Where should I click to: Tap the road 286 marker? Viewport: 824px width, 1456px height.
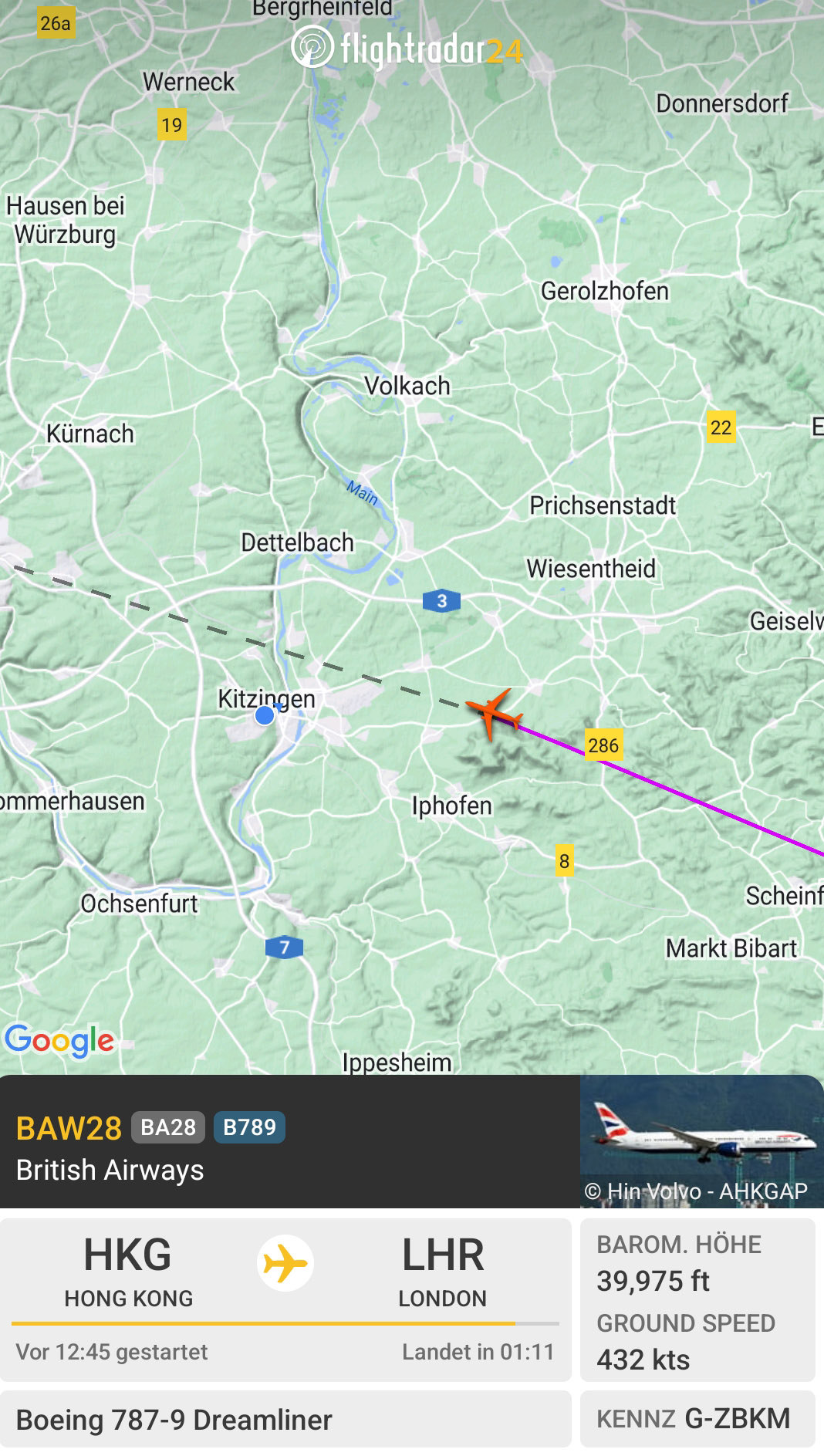pyautogui.click(x=603, y=745)
